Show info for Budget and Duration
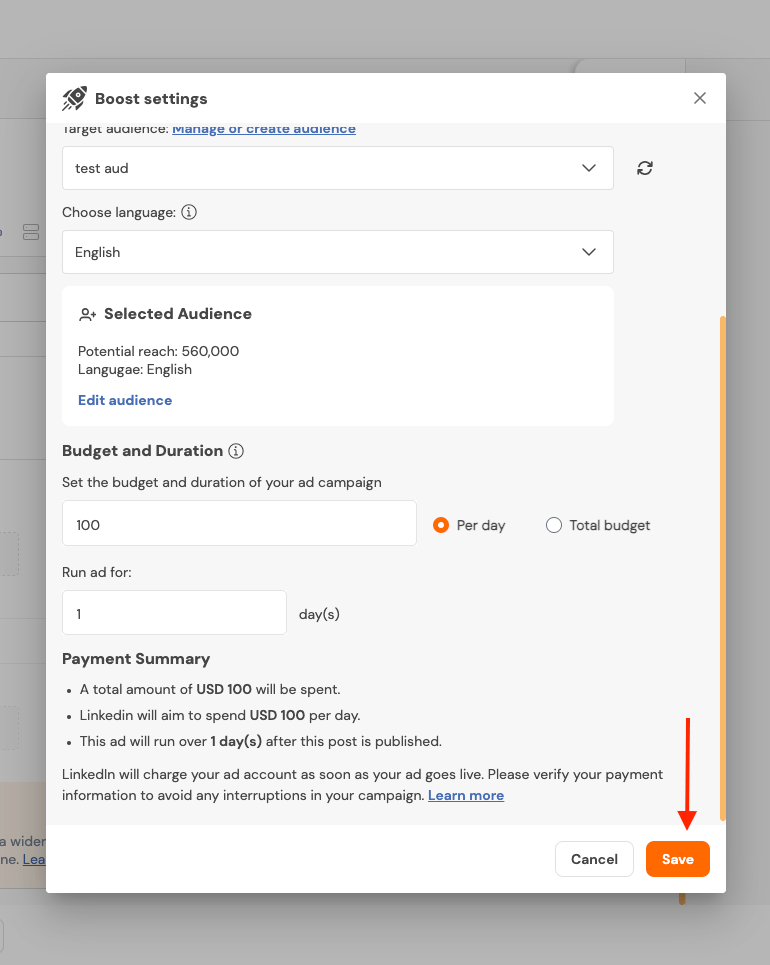 236,451
